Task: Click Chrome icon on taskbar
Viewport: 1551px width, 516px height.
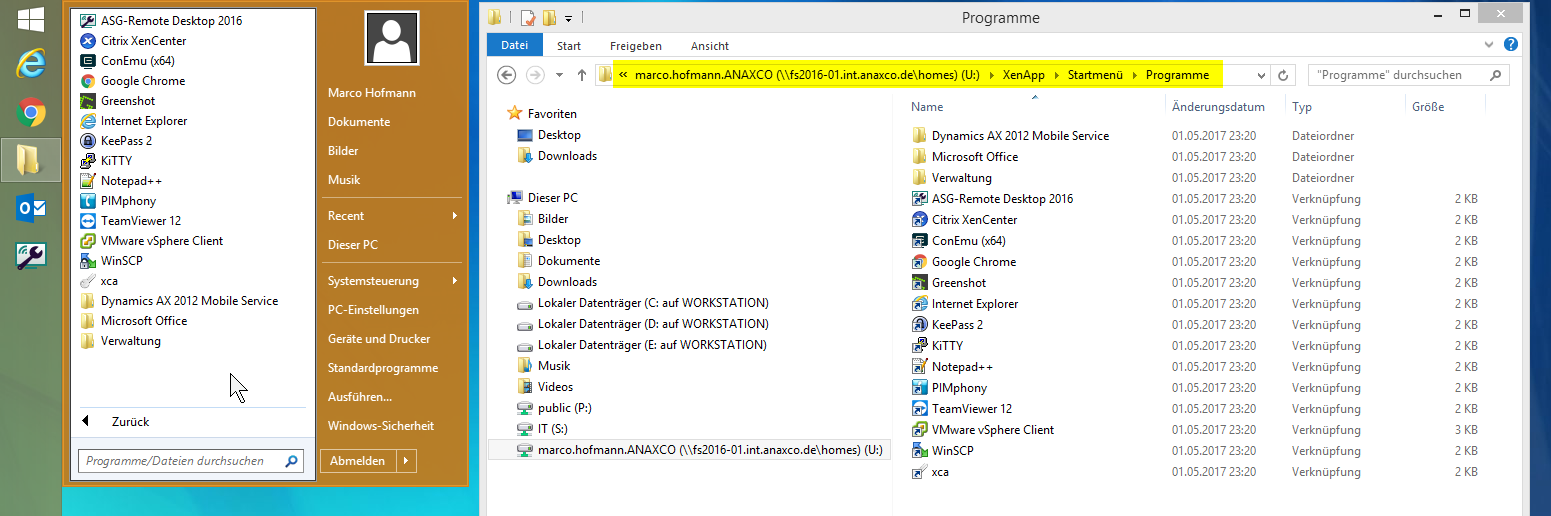Action: 31,112
